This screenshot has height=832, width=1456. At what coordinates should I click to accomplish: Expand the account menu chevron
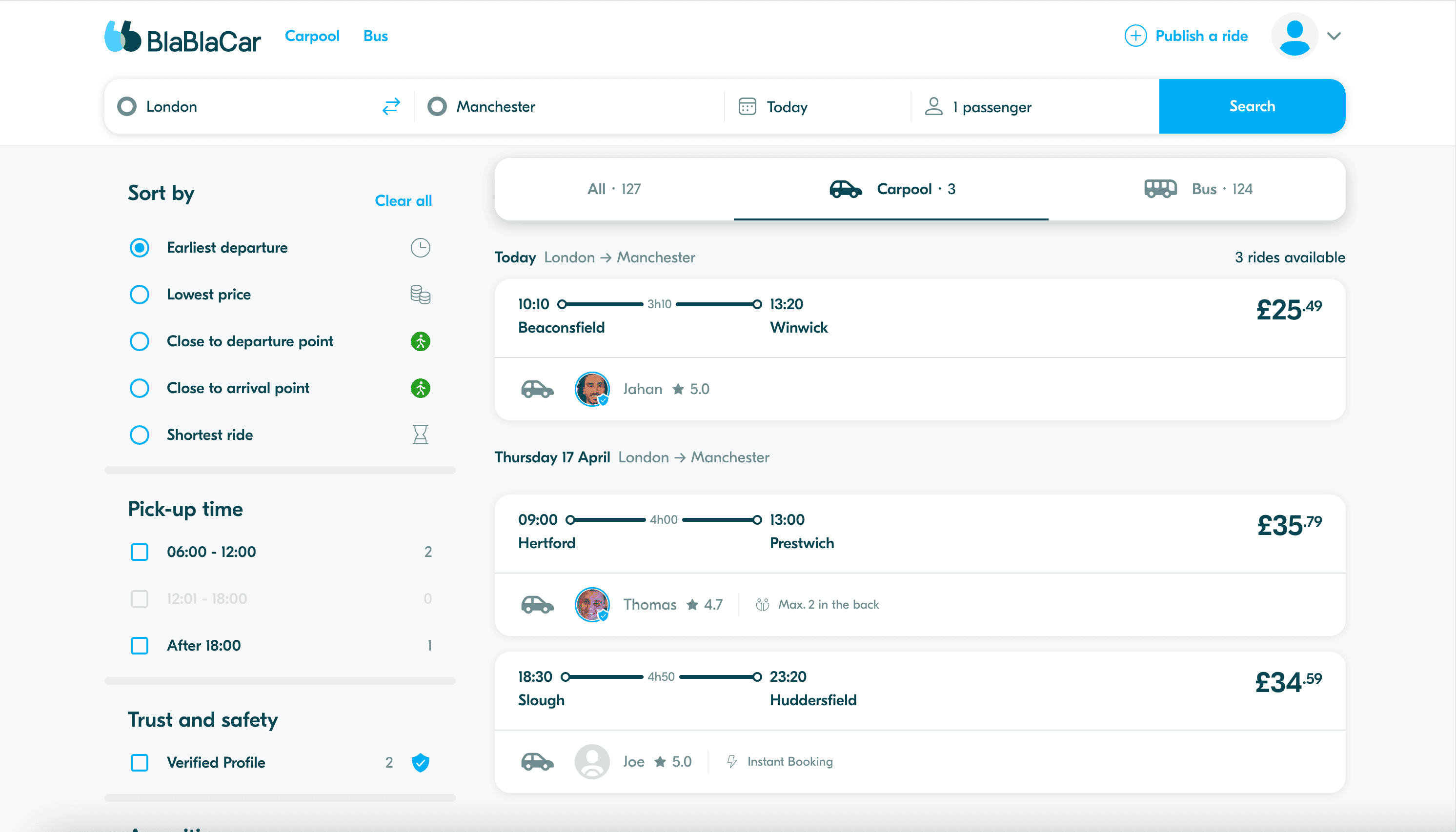1334,36
